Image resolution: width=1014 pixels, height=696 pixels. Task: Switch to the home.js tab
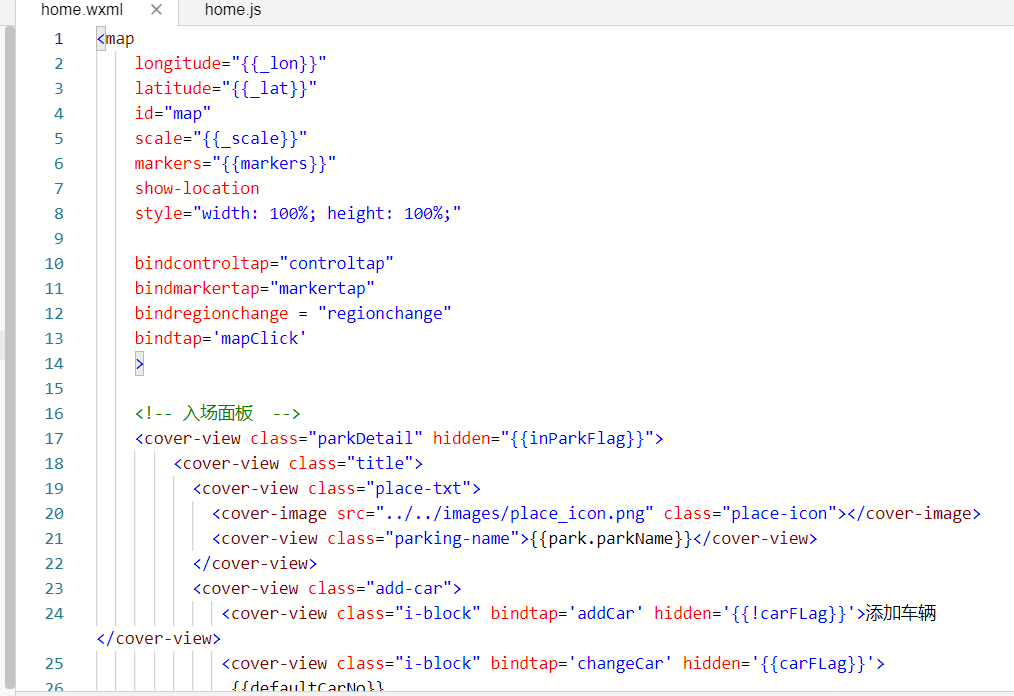pos(233,10)
